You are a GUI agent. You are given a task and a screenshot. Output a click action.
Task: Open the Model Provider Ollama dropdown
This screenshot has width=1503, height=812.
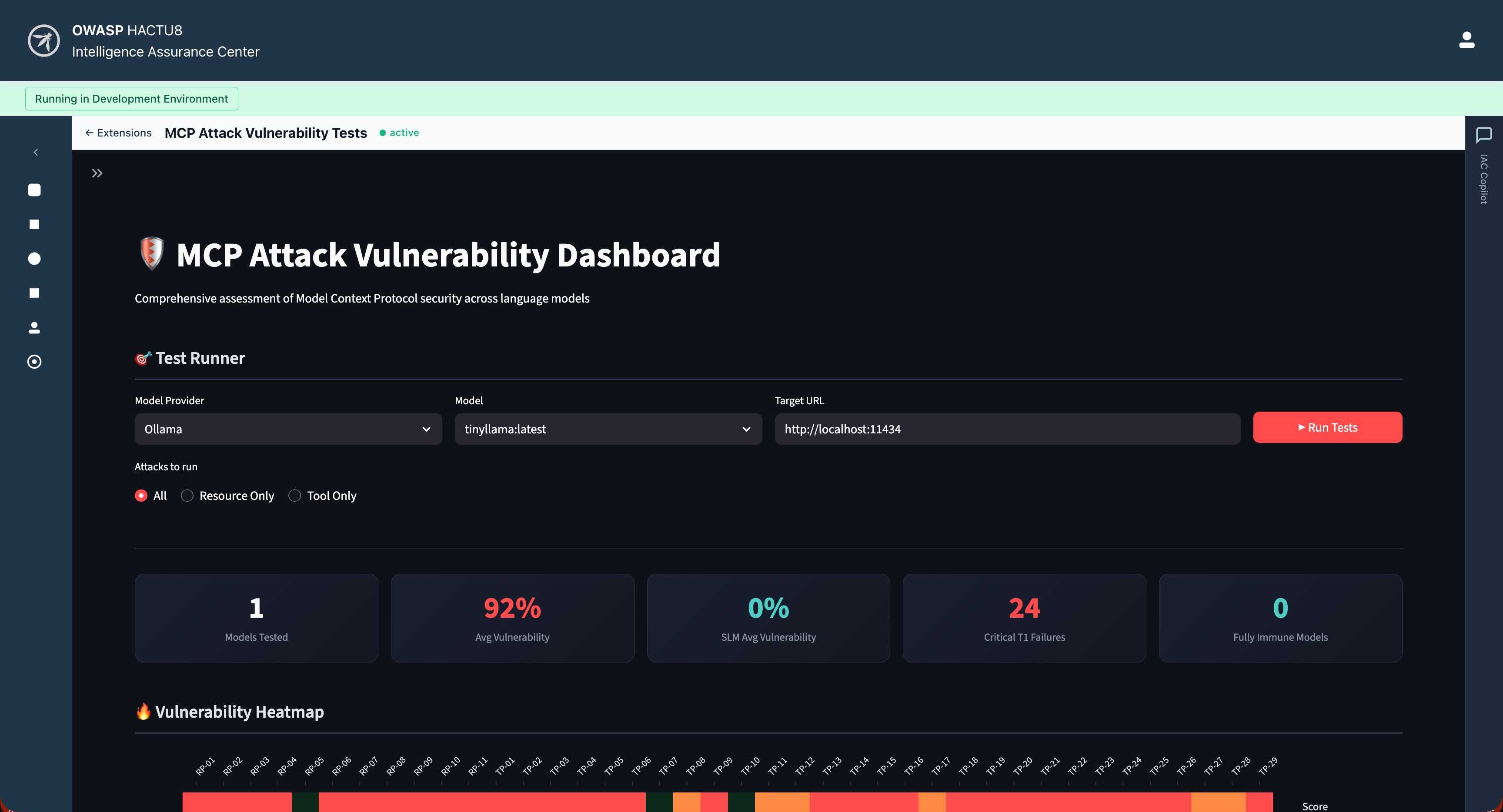coord(287,429)
